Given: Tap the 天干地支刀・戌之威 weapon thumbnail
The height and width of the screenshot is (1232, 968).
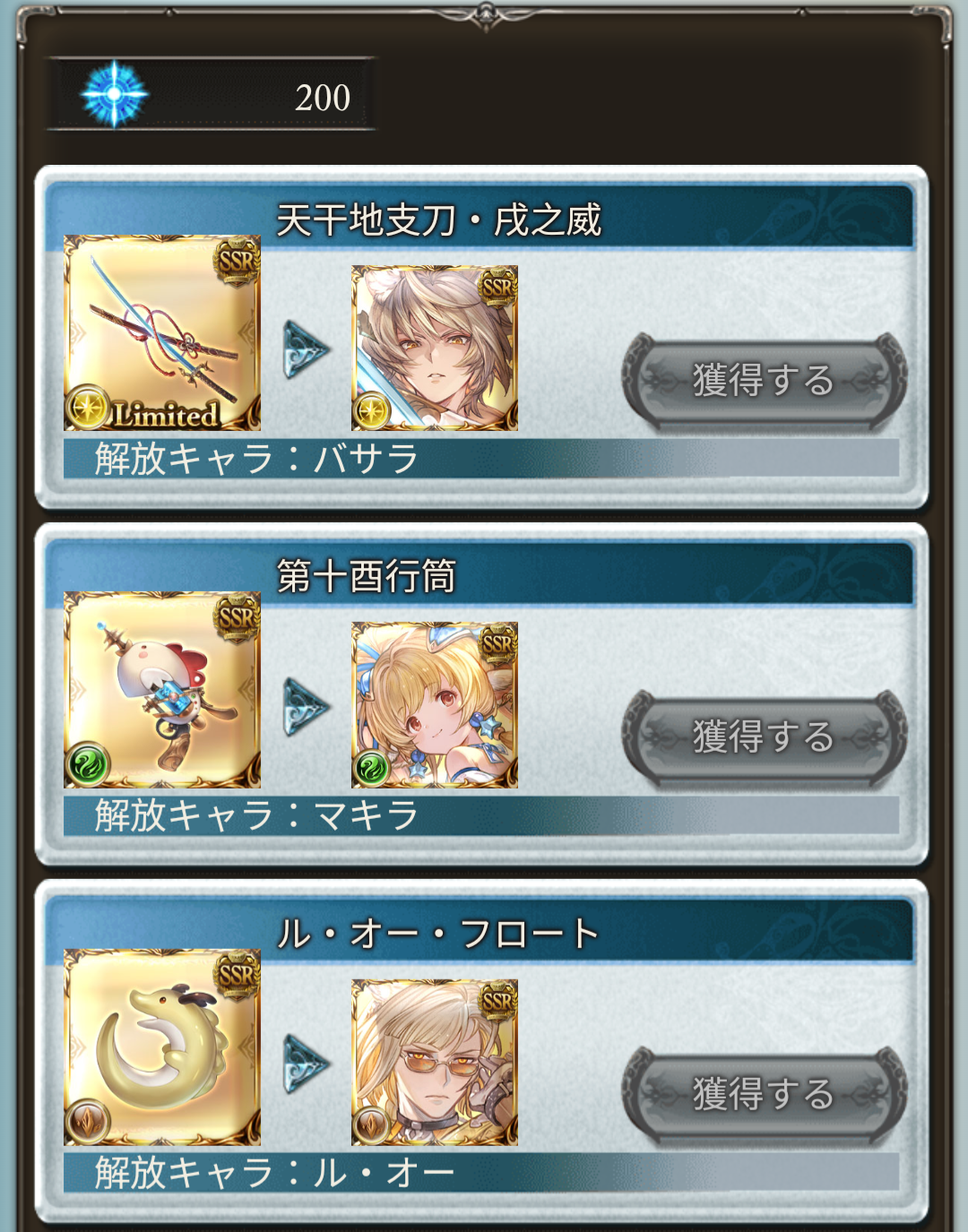Looking at the screenshot, I should tap(162, 333).
